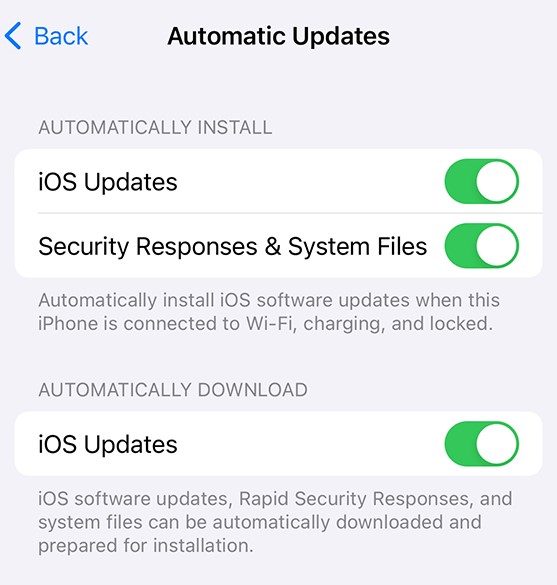Disable automatic install of iOS Updates toggle
557x585 pixels.
[482, 181]
